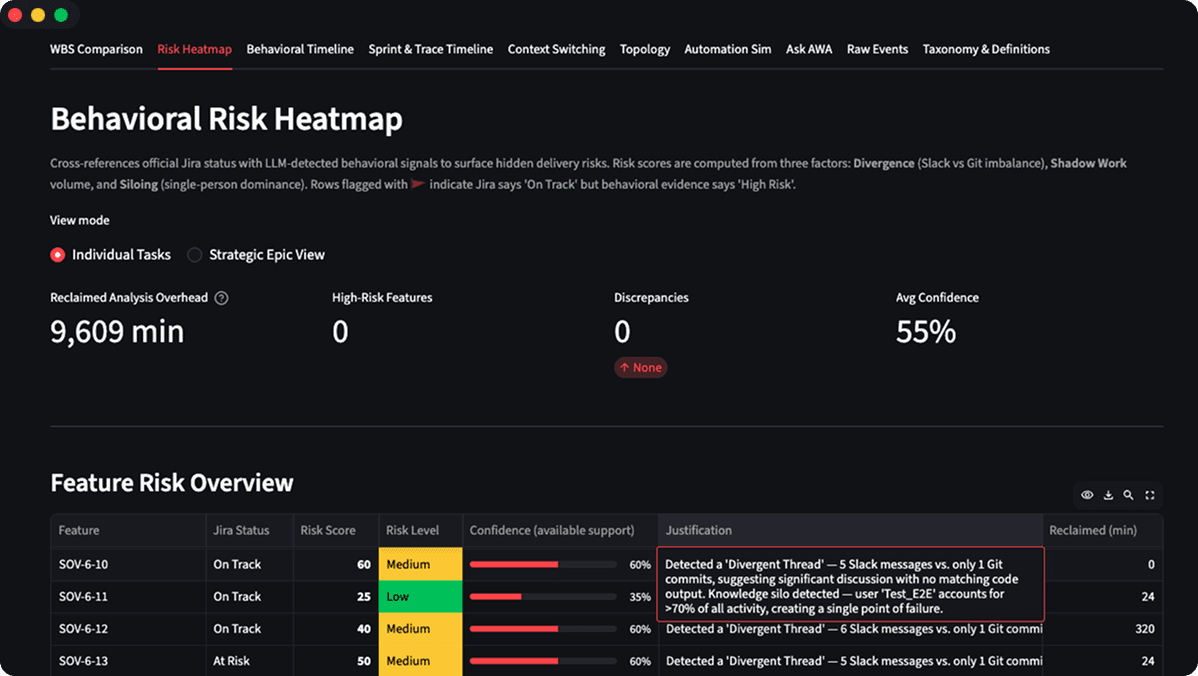
Task: Expand the table to fullscreen
Action: click(1150, 495)
